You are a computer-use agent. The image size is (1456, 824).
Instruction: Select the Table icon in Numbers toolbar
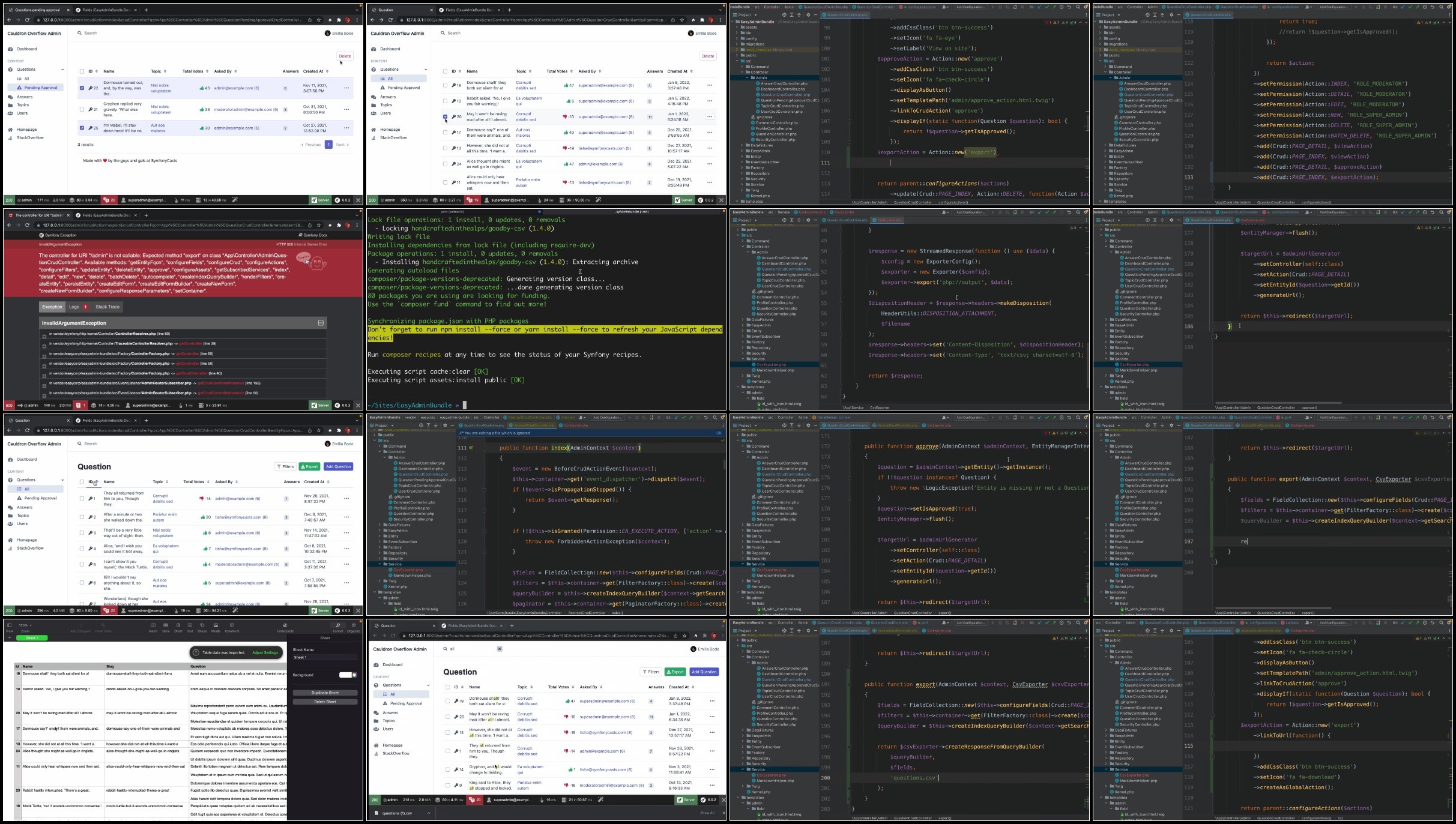tap(166, 625)
